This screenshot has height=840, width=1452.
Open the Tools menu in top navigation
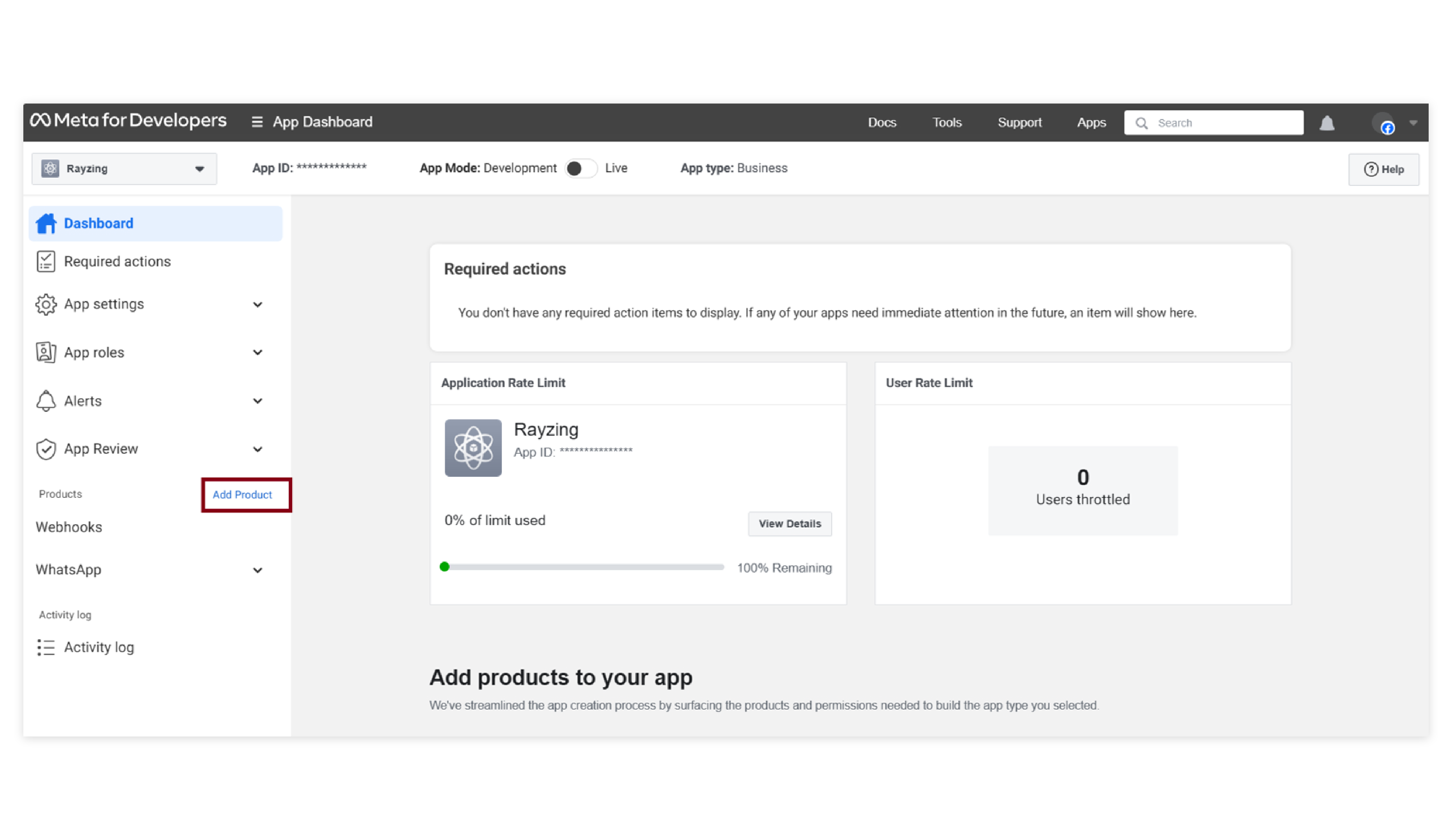pyautogui.click(x=947, y=122)
